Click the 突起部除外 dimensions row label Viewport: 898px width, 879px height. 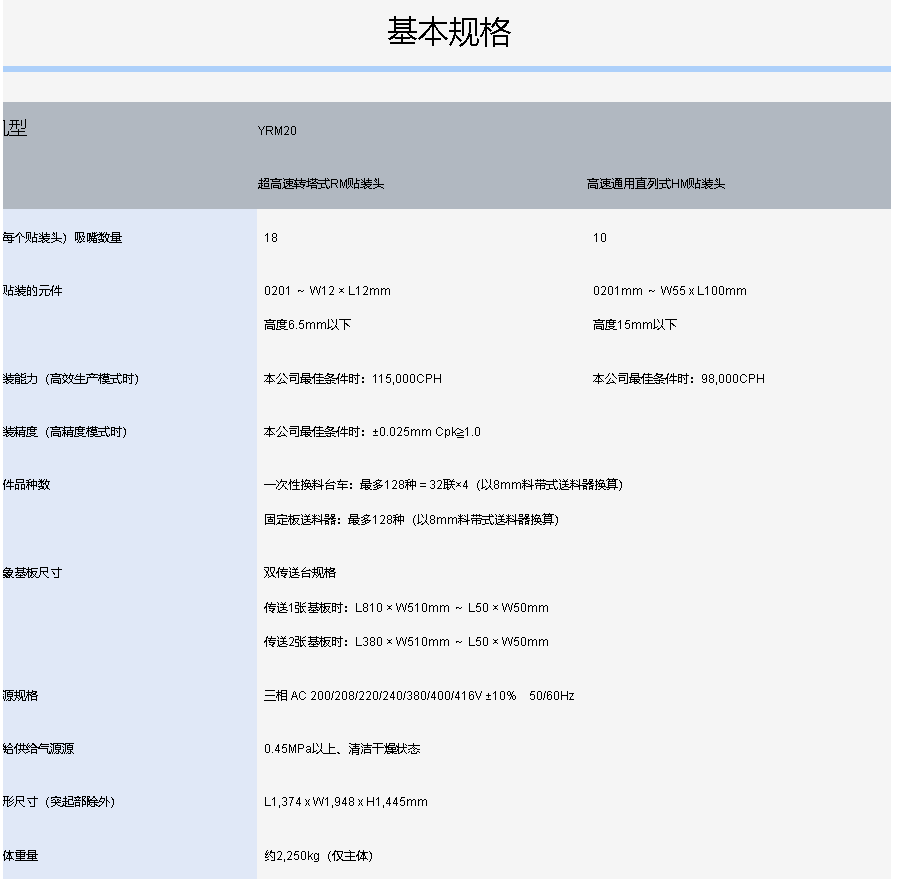(x=59, y=802)
